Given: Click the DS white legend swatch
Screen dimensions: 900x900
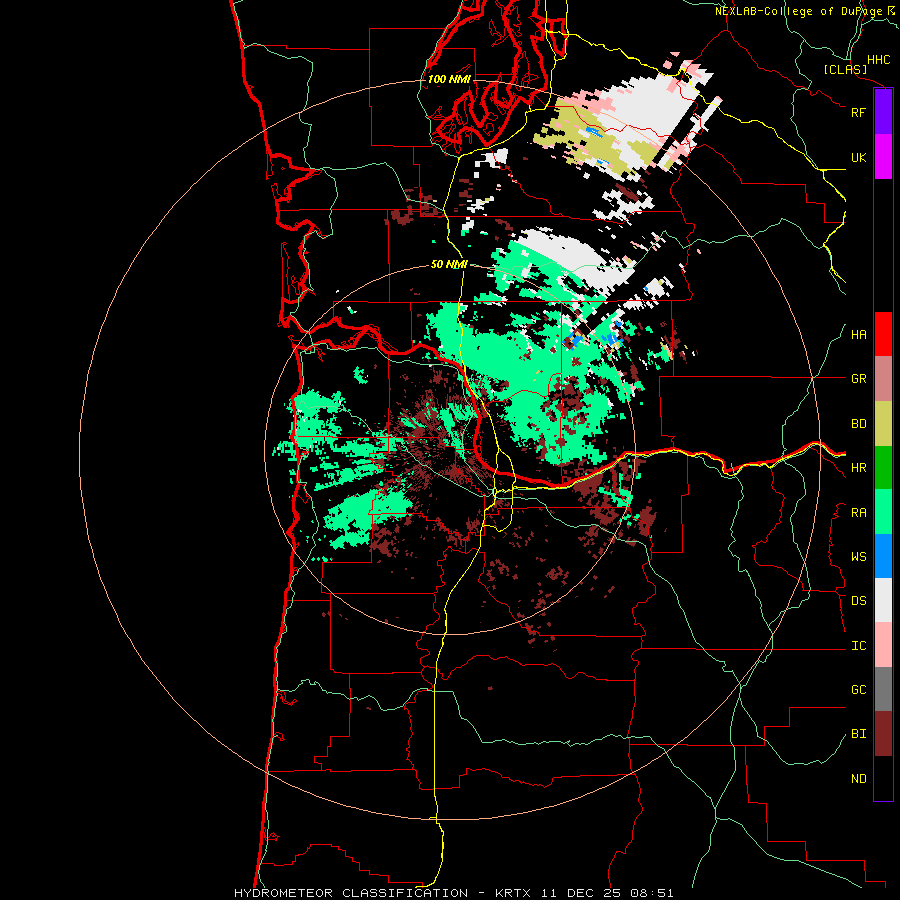Looking at the screenshot, I should (883, 600).
